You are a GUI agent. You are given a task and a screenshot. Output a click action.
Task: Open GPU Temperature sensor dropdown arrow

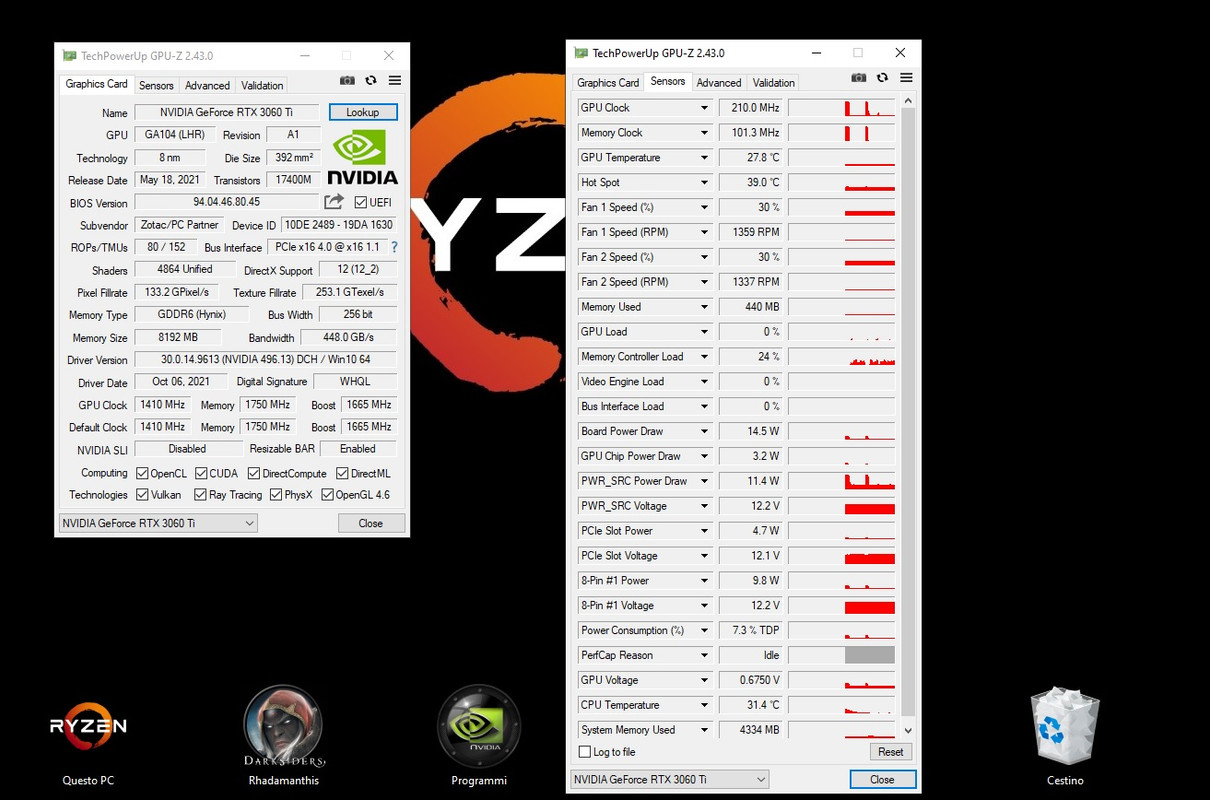[704, 158]
